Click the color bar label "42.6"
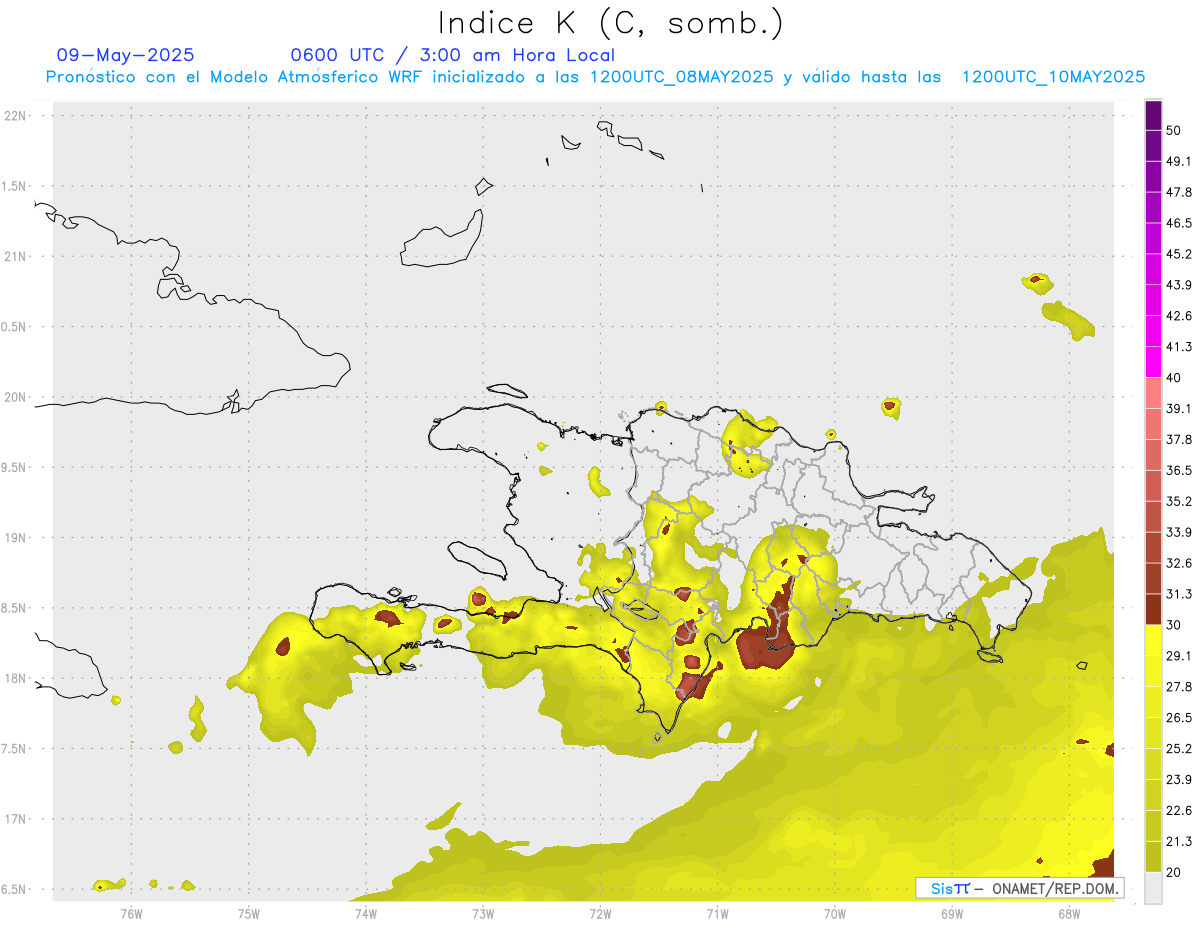1200x927 pixels. click(x=1179, y=316)
